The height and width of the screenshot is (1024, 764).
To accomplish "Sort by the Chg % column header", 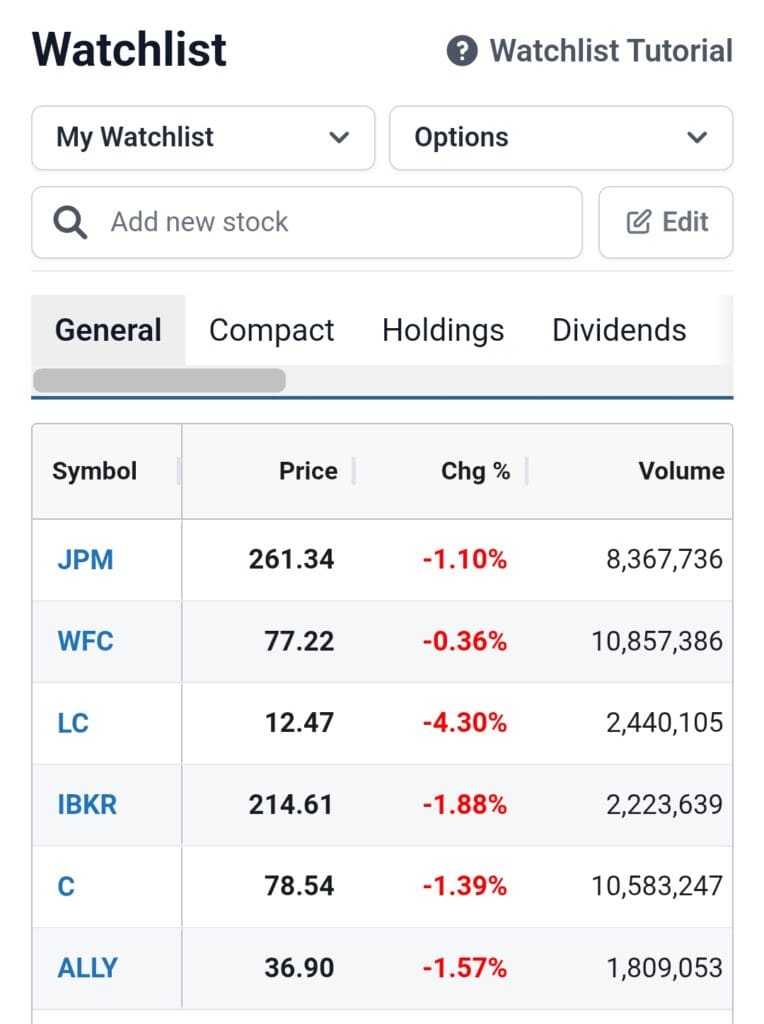I will (475, 471).
